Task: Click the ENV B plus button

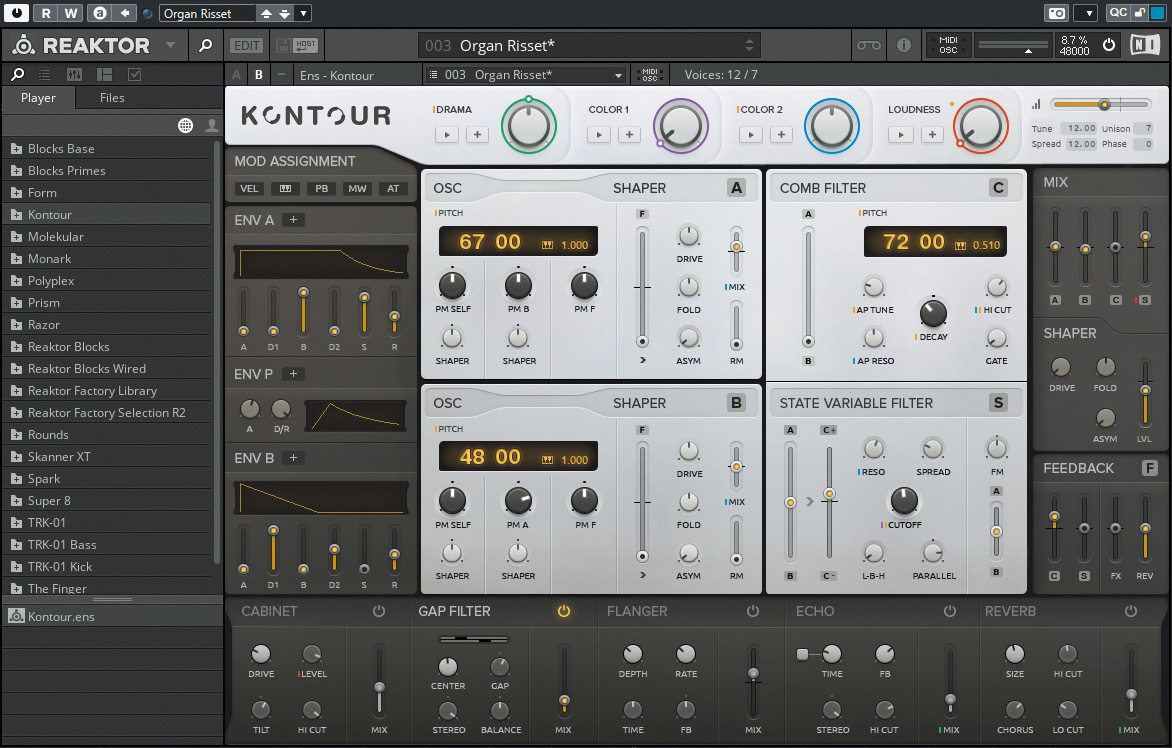Action: 293,457
